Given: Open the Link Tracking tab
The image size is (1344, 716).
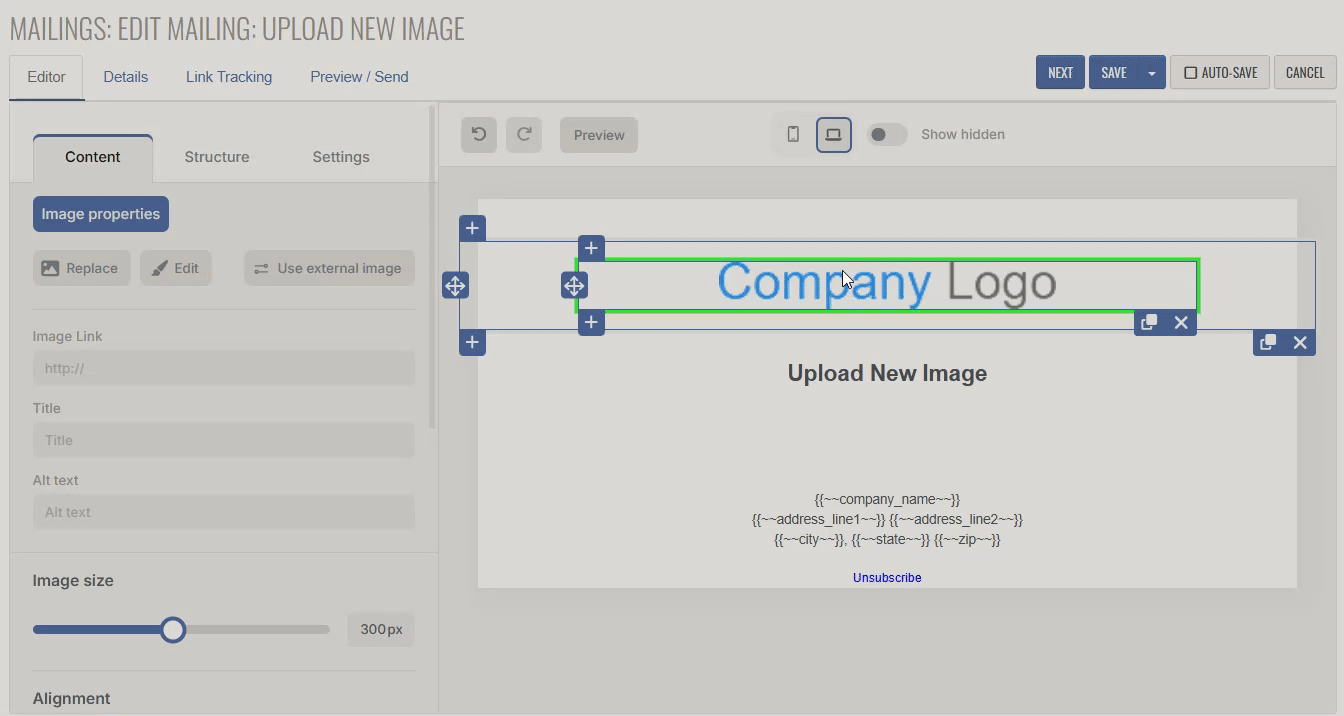Looking at the screenshot, I should coord(229,77).
